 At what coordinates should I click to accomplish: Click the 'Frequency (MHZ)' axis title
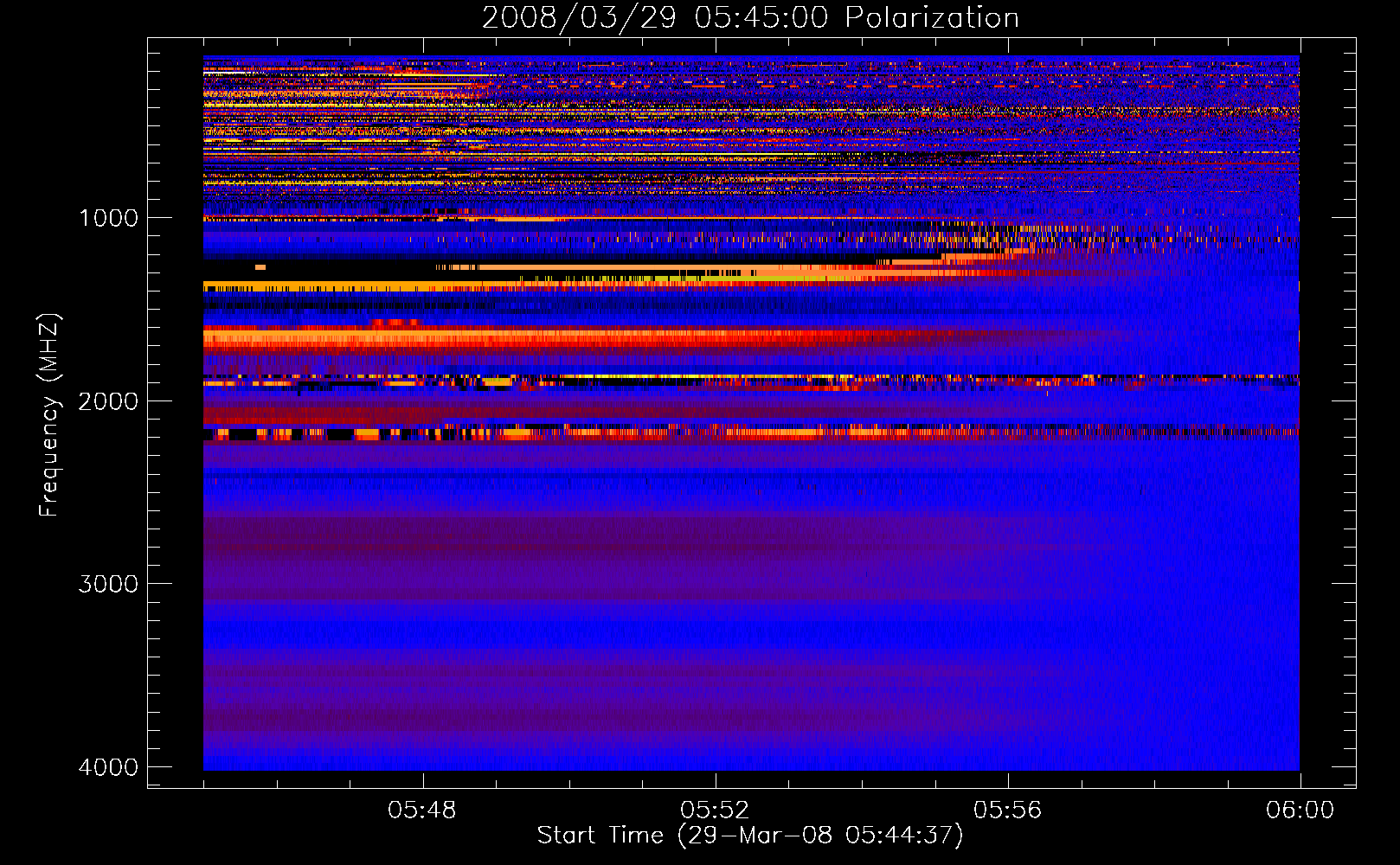49,415
